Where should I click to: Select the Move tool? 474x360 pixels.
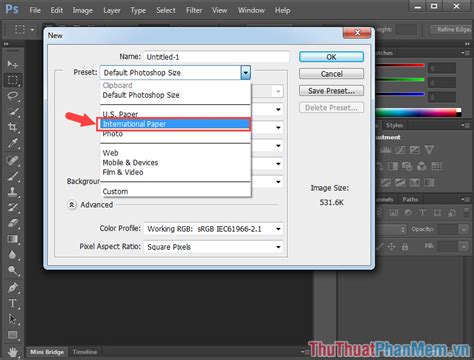tap(13, 64)
